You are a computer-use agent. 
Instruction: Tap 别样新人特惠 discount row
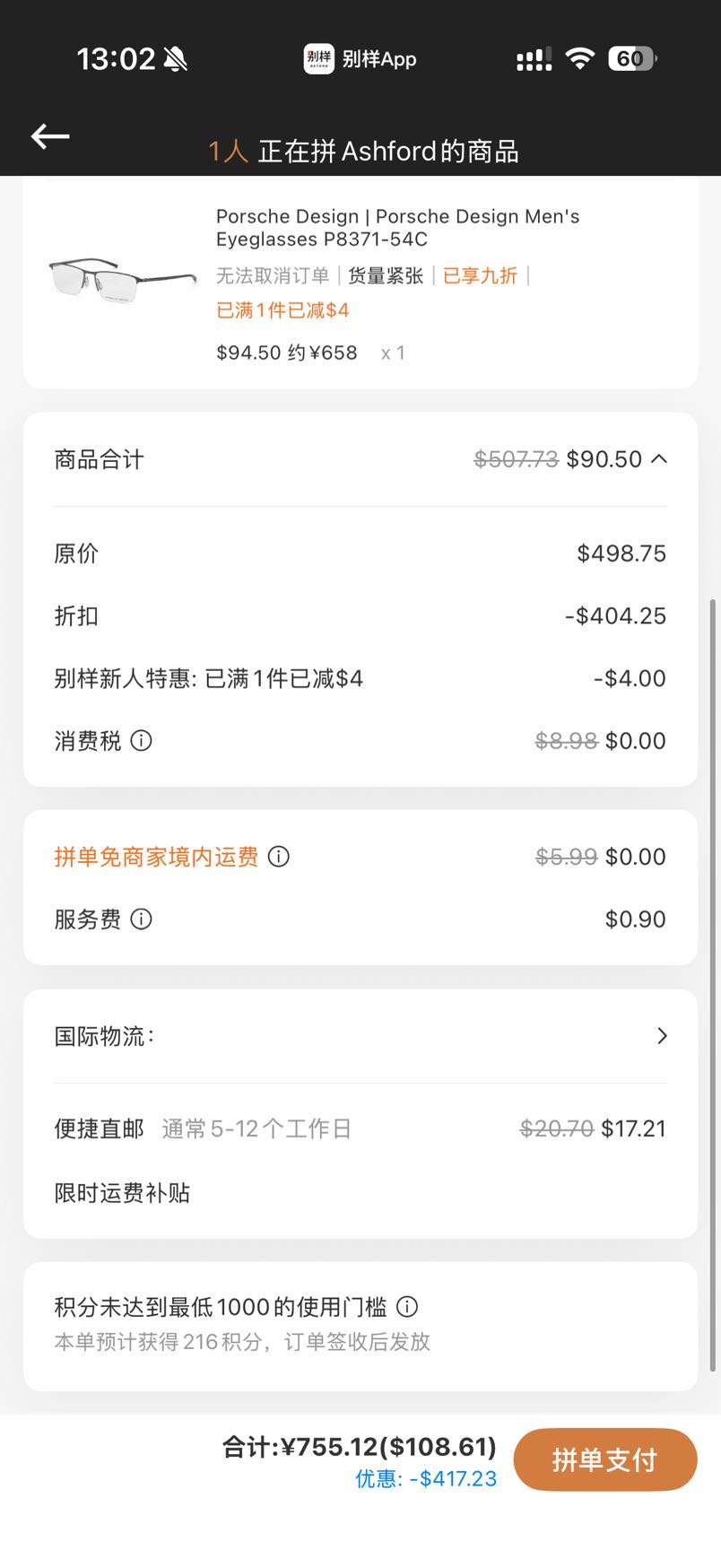coord(360,678)
